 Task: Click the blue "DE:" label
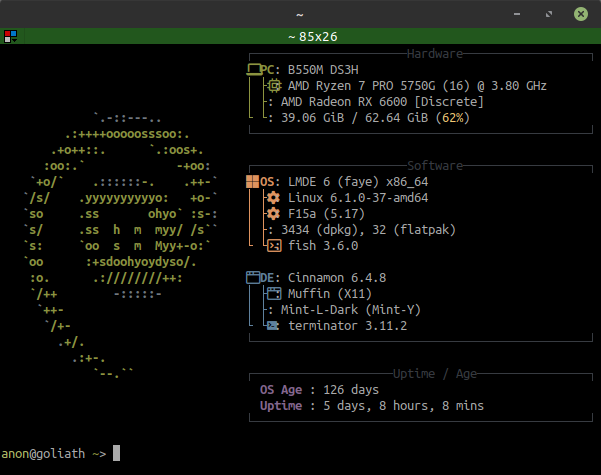[270, 278]
